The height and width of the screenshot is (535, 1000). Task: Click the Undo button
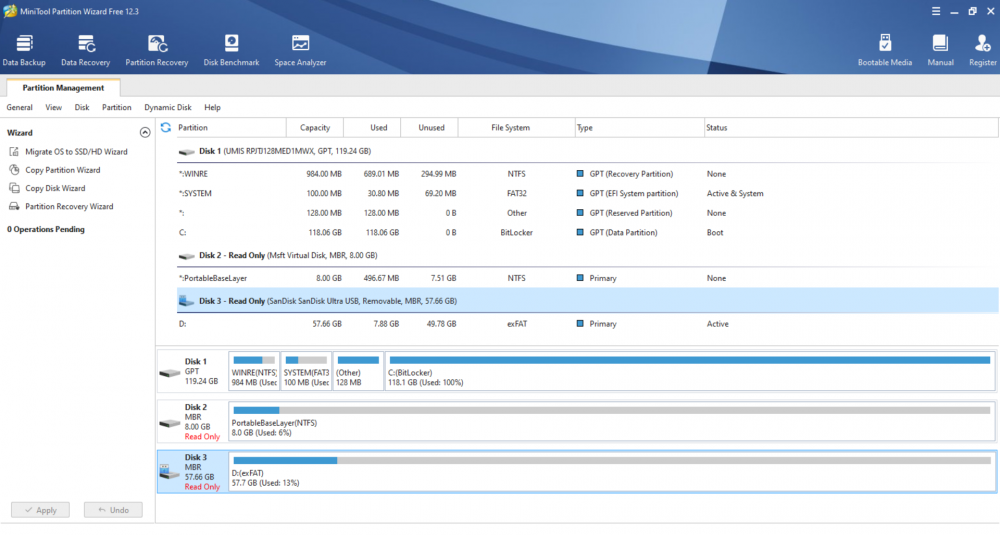coord(113,510)
